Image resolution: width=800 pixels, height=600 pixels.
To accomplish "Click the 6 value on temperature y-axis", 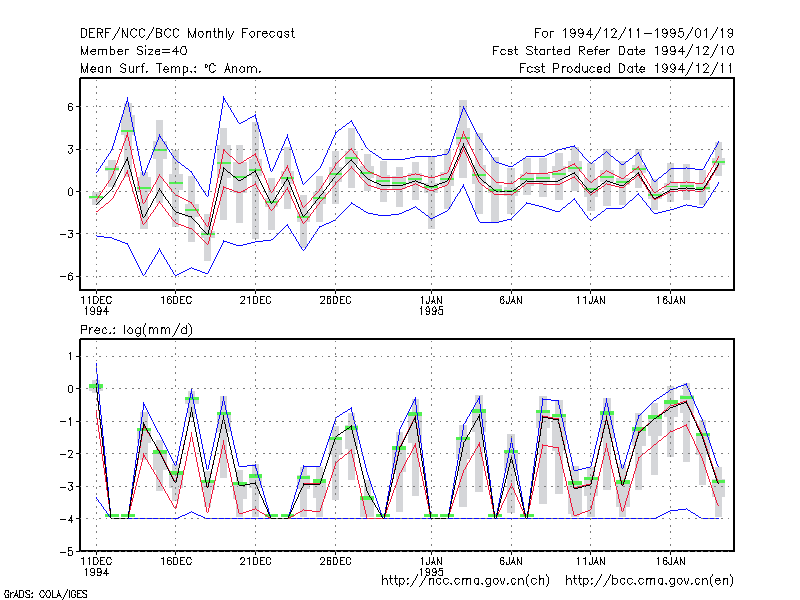I will [x=70, y=107].
